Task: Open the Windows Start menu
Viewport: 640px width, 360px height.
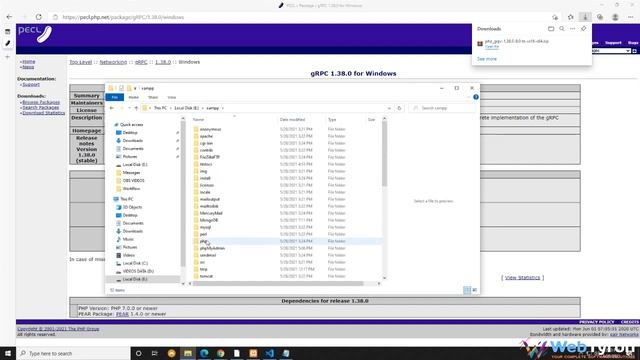Action: tap(8, 353)
